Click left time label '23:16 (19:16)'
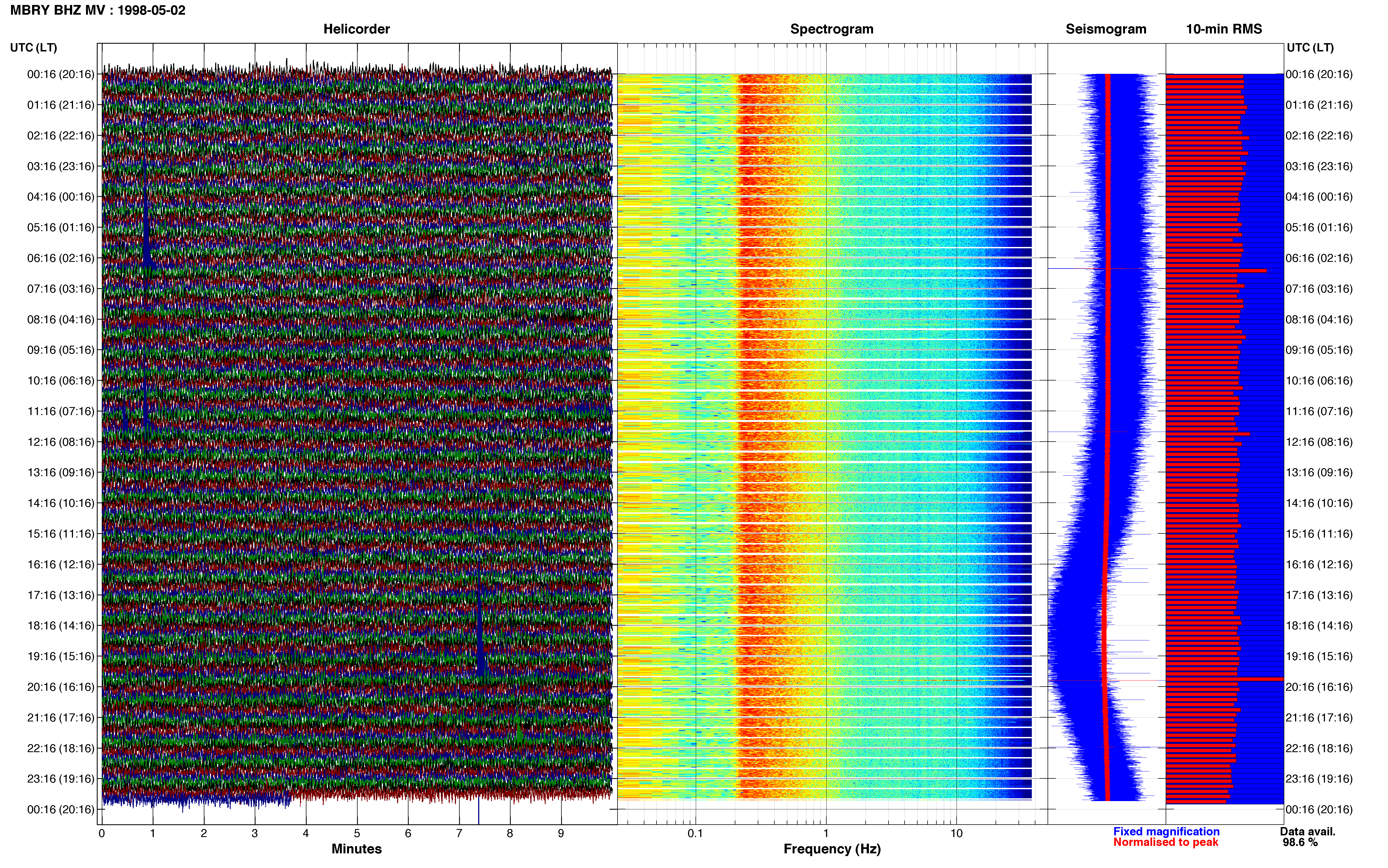The width and height of the screenshot is (1388, 868). pos(61,779)
